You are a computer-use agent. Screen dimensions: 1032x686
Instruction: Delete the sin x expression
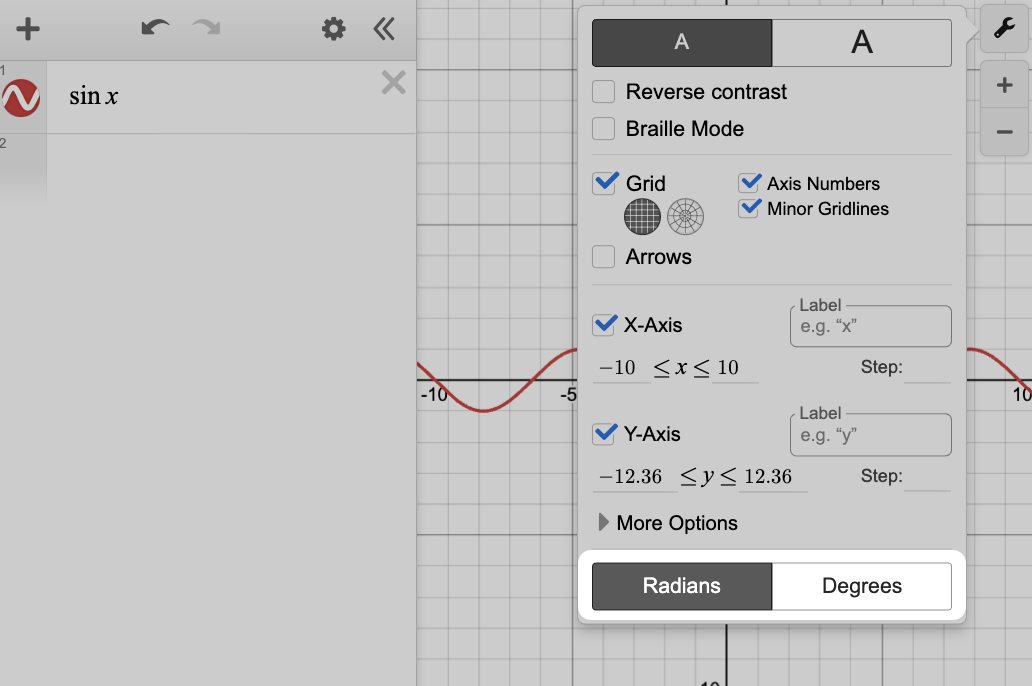393,83
